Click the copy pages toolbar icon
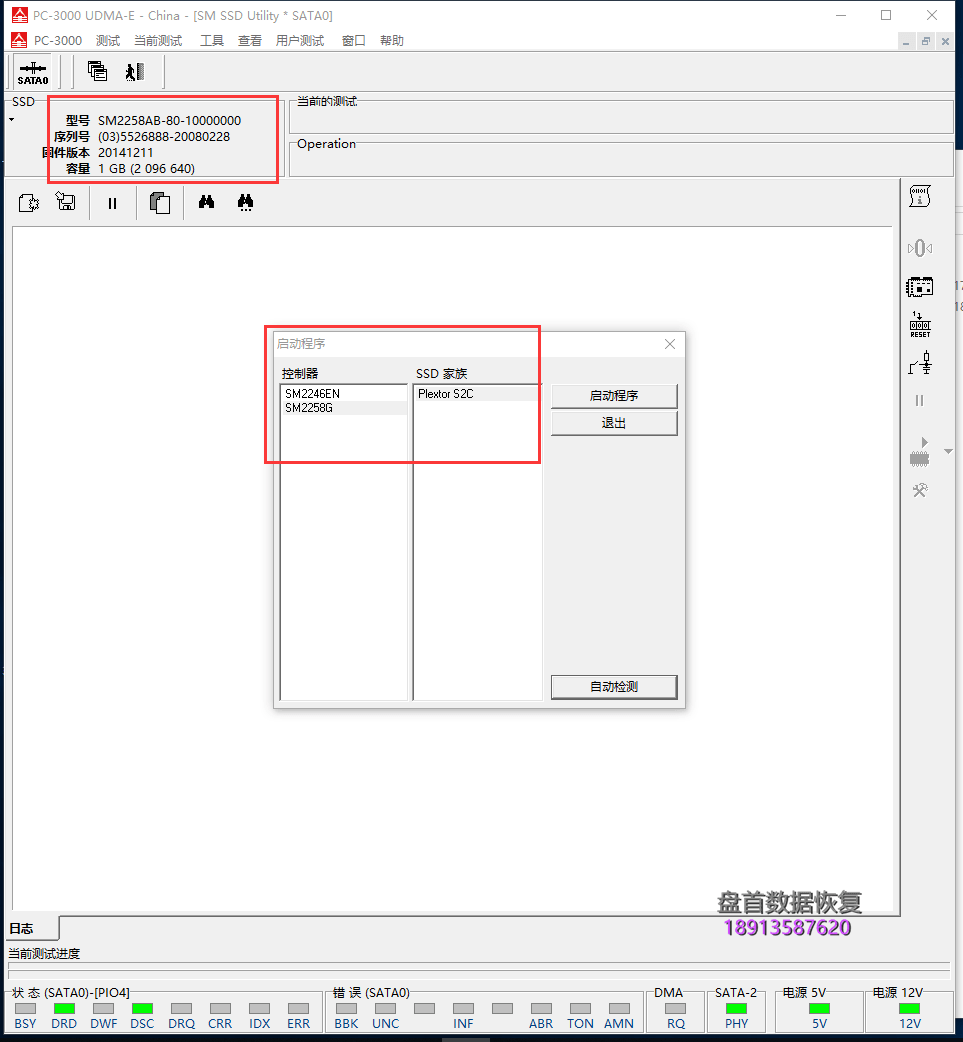The height and width of the screenshot is (1042, 963). tap(160, 203)
